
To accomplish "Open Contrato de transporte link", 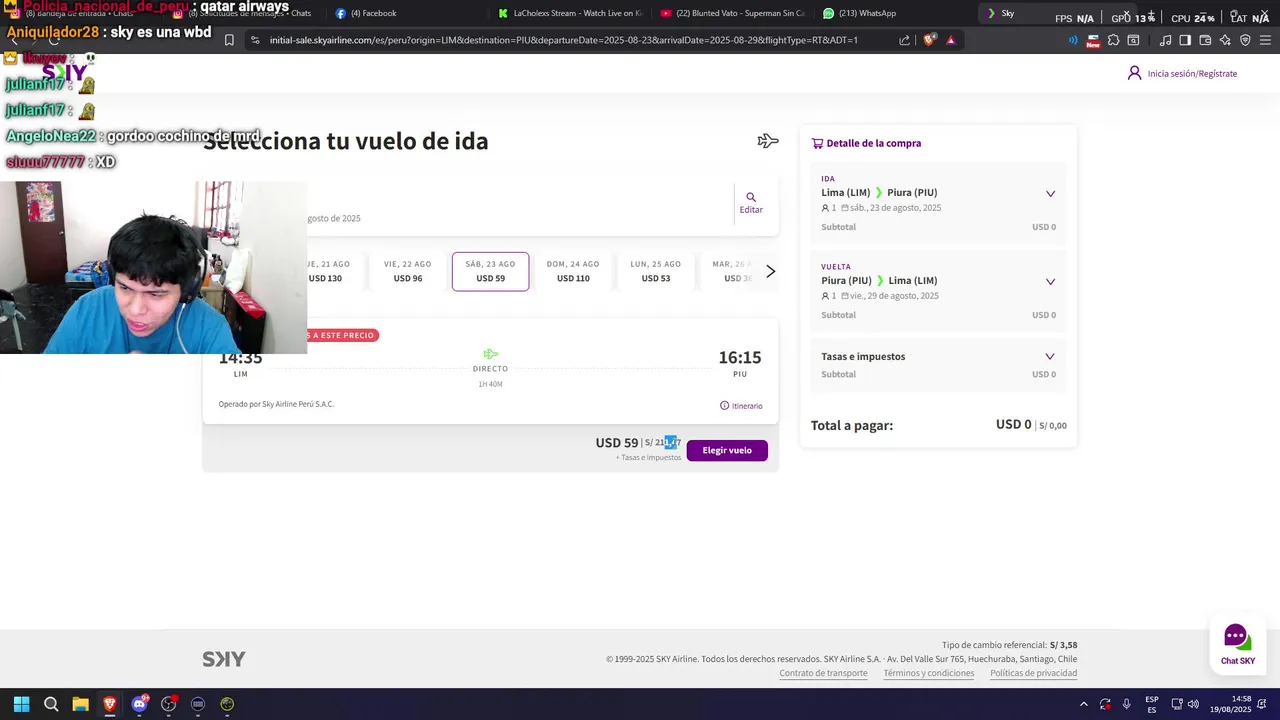I will (x=823, y=673).
